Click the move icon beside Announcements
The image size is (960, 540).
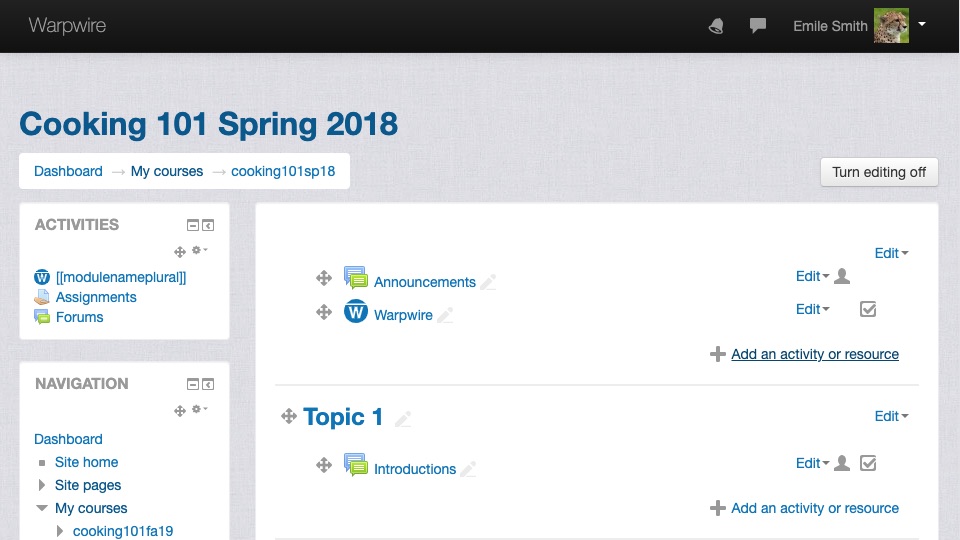[x=324, y=278]
